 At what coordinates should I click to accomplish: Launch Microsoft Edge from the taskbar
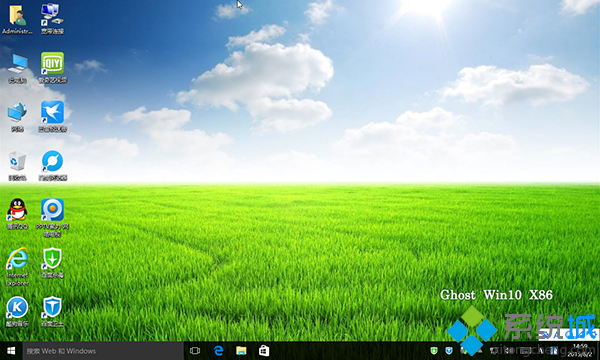tap(218, 351)
